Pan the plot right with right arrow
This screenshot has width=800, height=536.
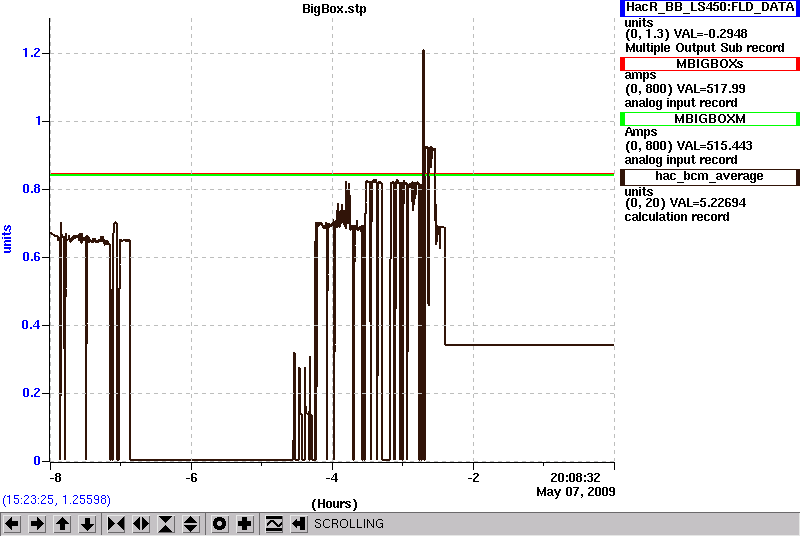[x=37, y=524]
